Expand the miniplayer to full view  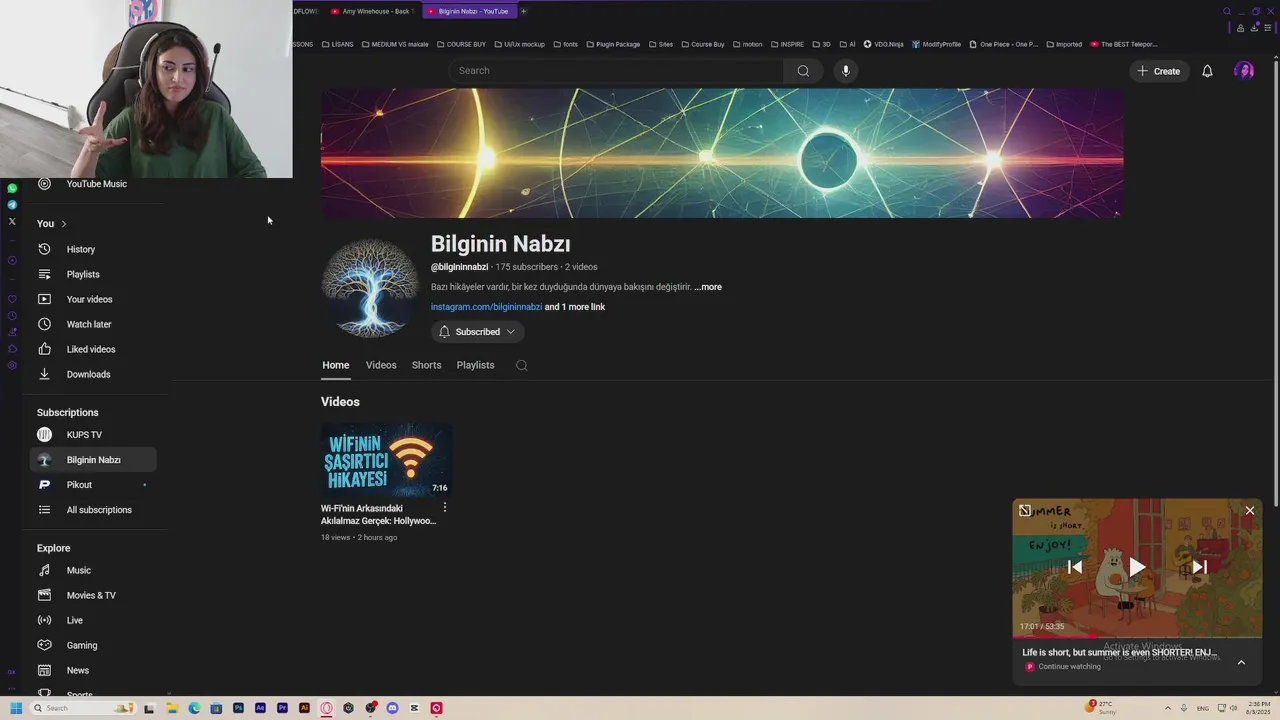tap(1025, 511)
